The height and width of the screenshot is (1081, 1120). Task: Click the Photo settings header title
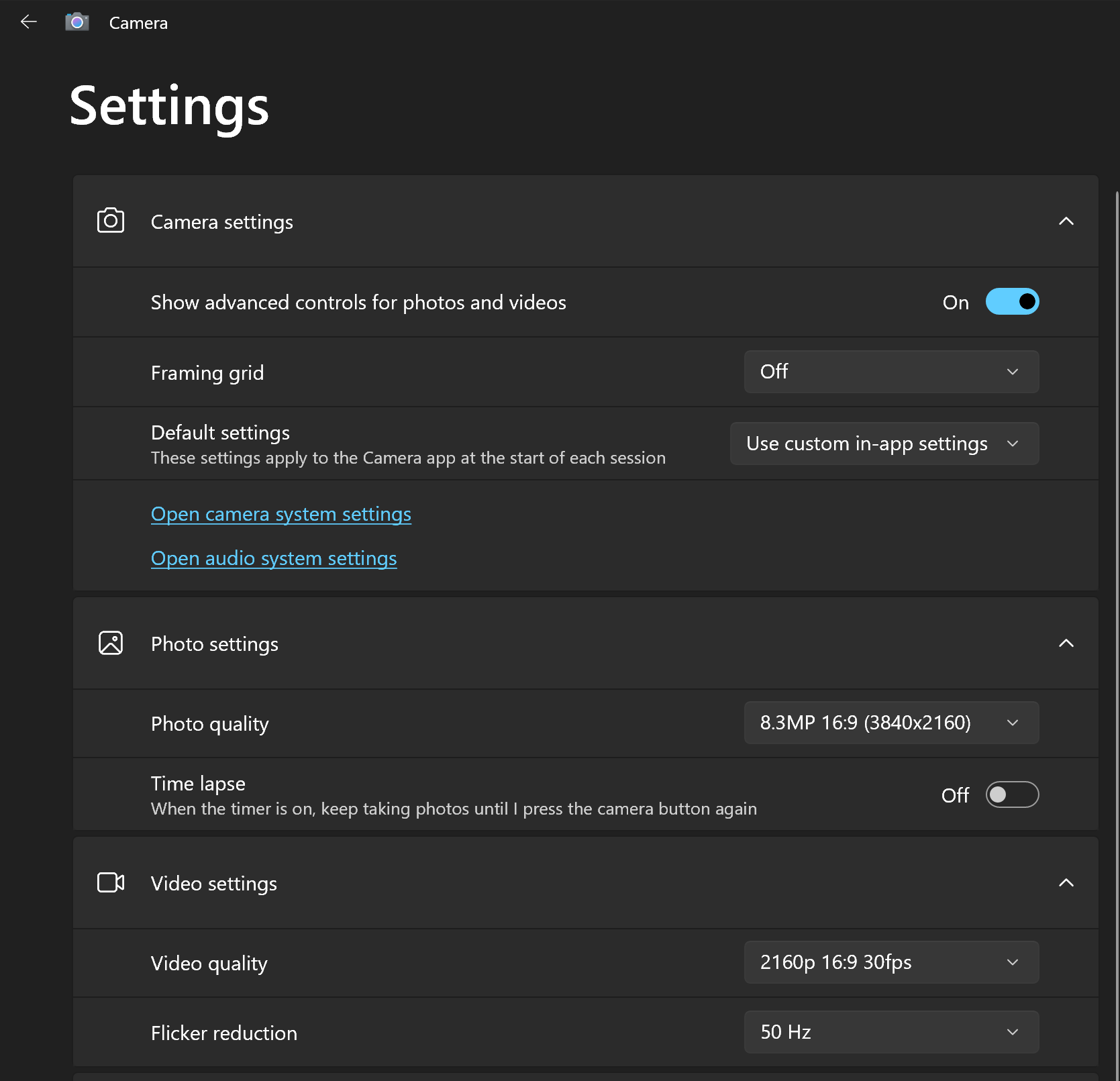point(214,644)
